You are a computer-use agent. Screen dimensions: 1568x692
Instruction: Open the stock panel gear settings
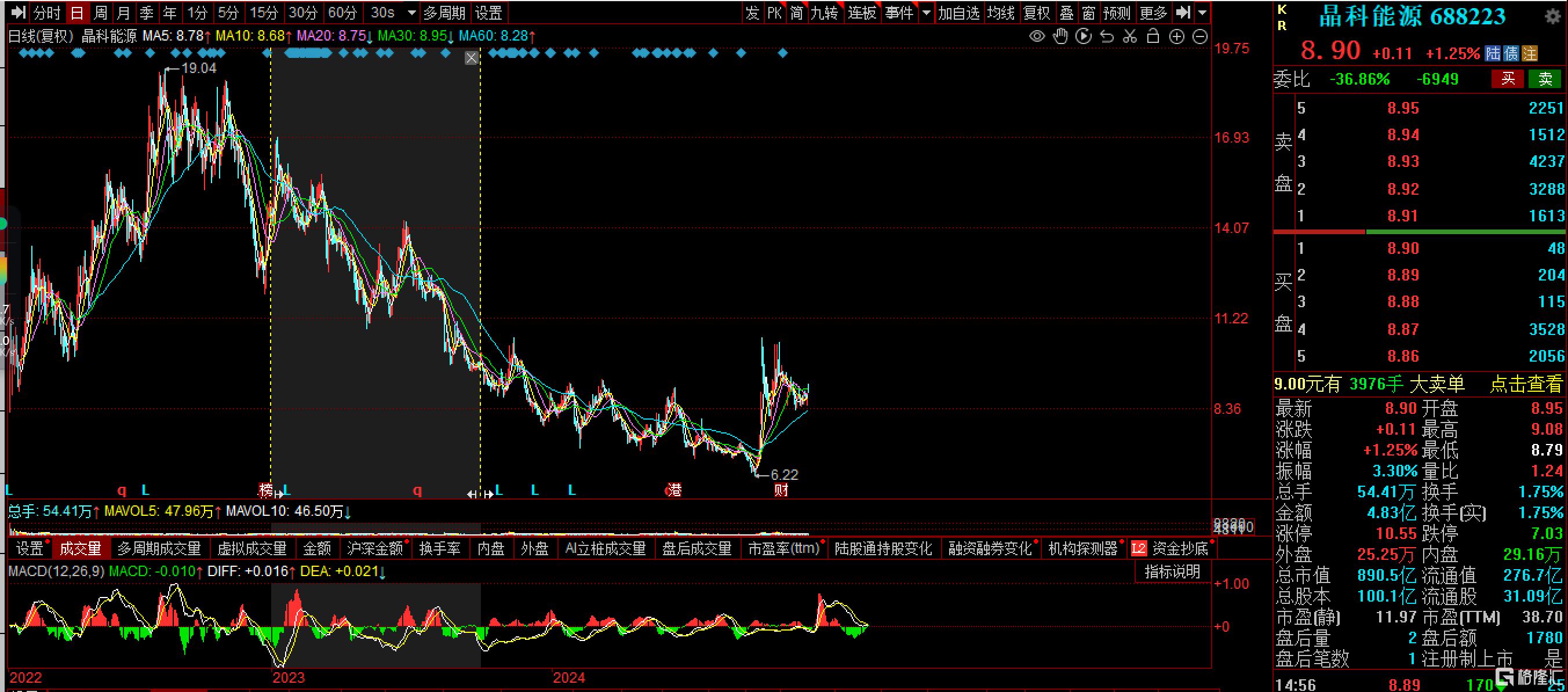point(1553,16)
